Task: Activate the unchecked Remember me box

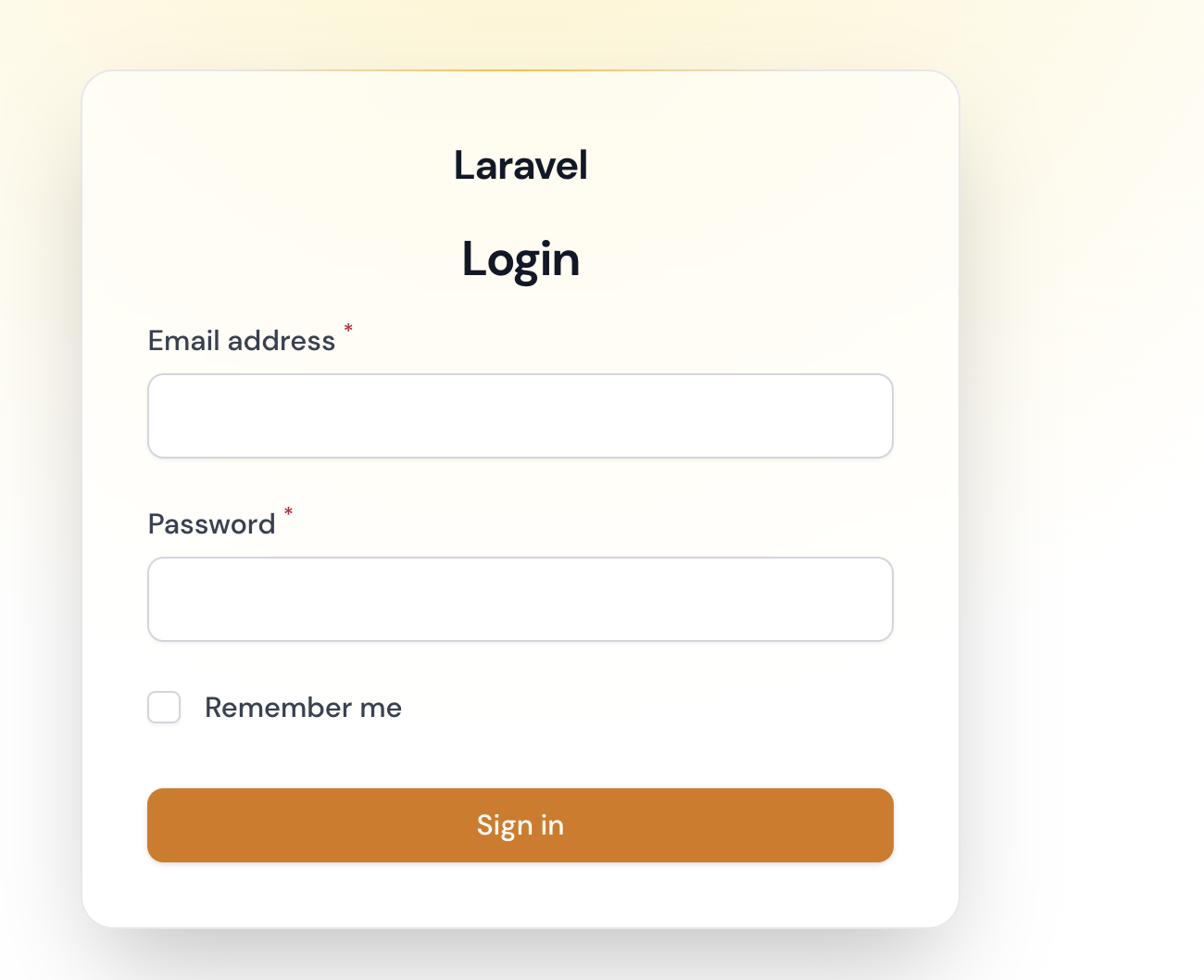Action: (164, 707)
